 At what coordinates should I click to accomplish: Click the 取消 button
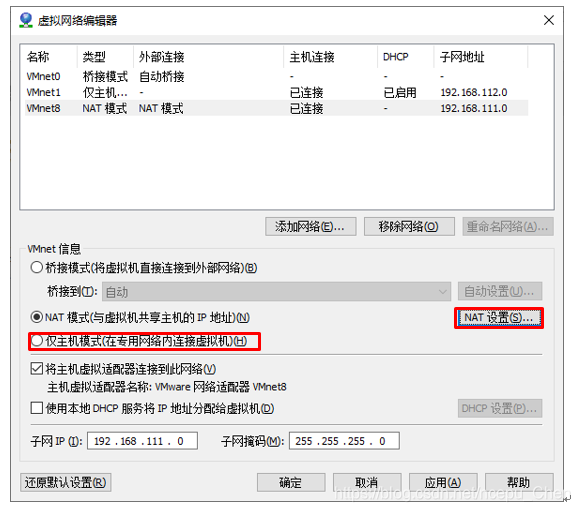pos(367,482)
